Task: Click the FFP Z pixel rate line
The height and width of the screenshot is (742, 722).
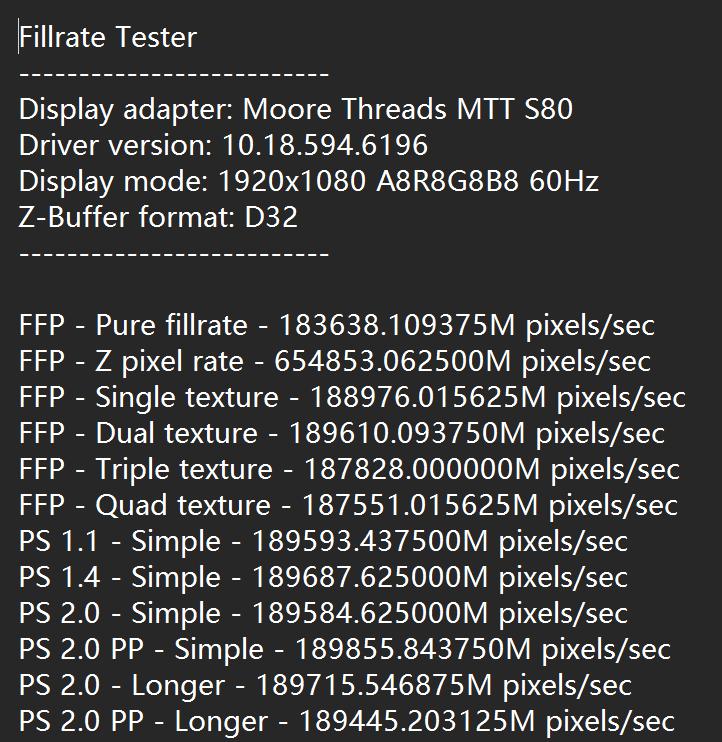Action: 335,362
